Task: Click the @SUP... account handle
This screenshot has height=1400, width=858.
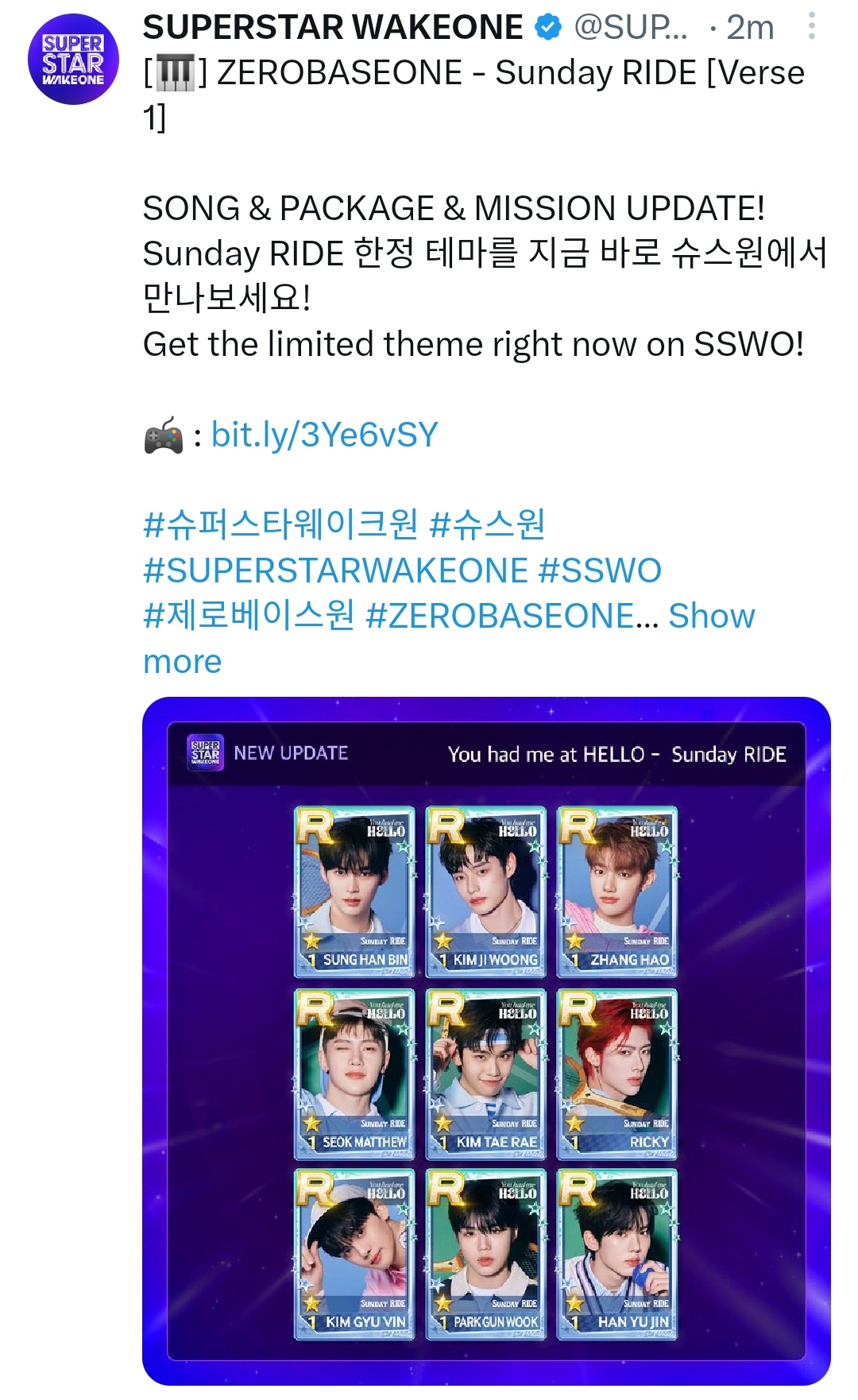Action: pos(631,28)
